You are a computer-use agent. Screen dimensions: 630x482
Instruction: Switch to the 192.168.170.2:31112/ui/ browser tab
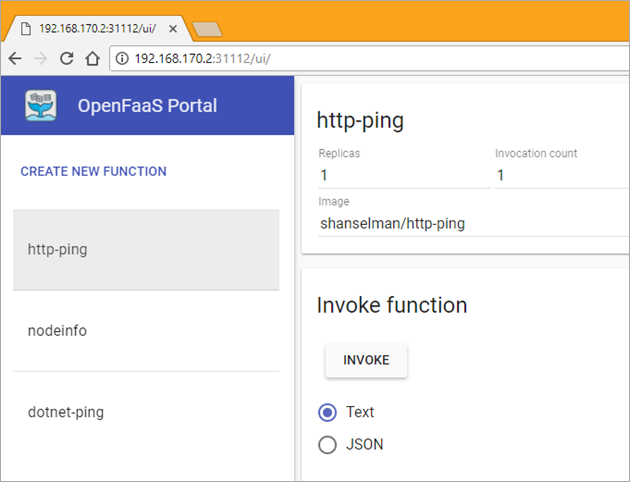[97, 29]
